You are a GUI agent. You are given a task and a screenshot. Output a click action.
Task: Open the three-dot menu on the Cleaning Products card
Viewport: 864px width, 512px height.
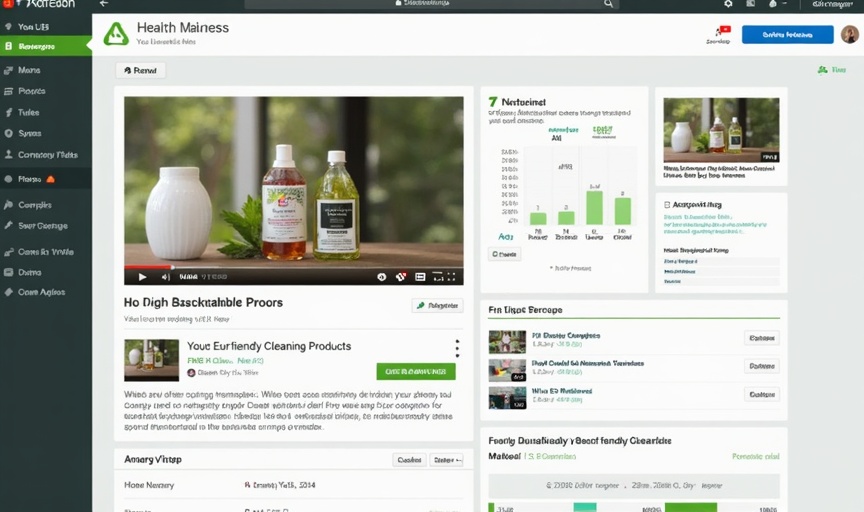457,348
